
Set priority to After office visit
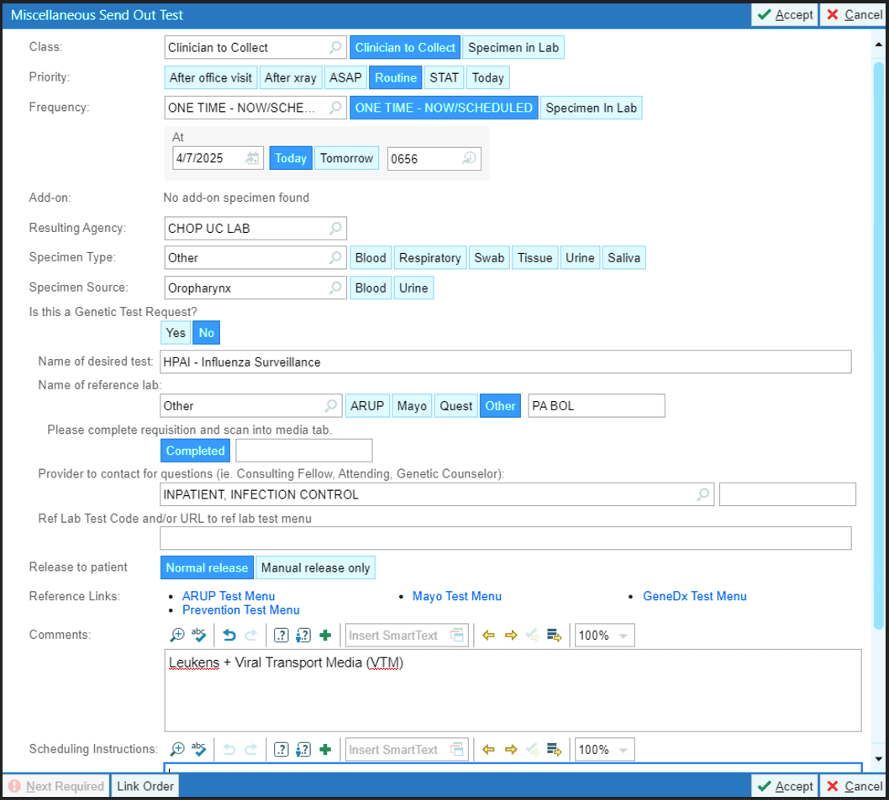[210, 77]
